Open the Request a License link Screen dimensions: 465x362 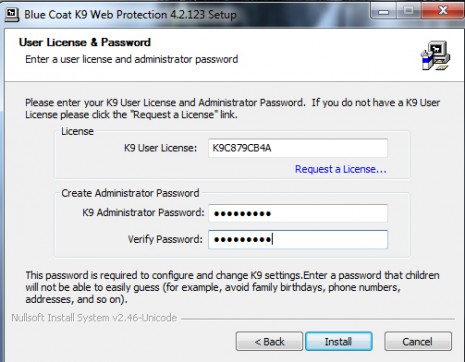[x=341, y=169]
